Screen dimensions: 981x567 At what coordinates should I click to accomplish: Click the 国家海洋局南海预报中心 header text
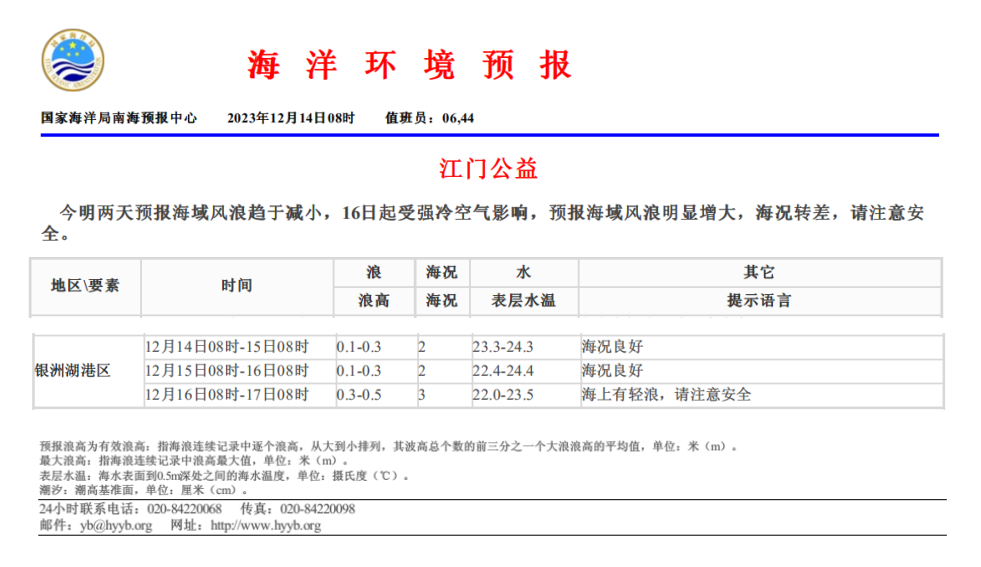(119, 118)
